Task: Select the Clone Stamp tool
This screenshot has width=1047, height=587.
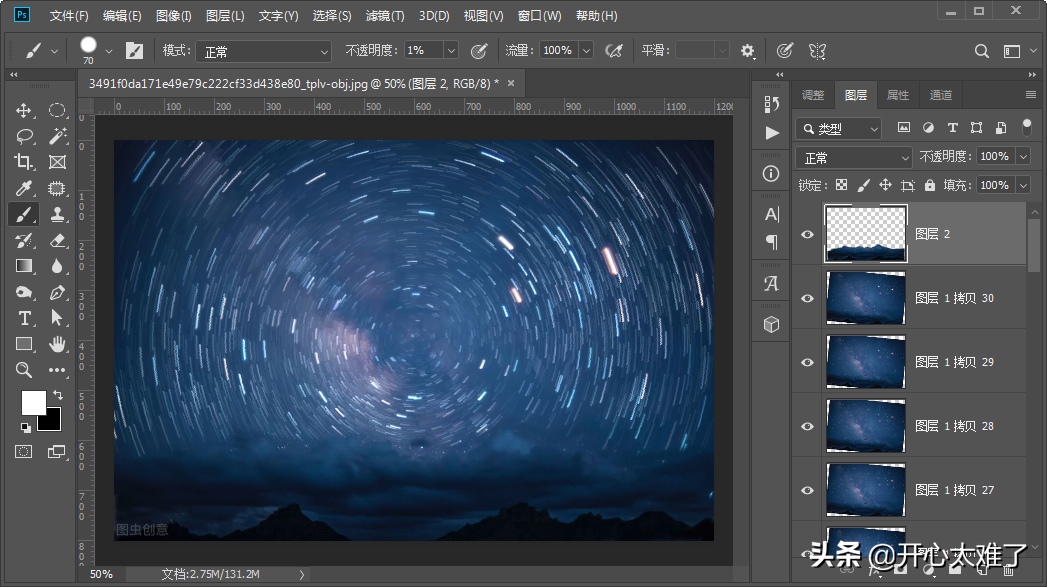Action: pyautogui.click(x=57, y=214)
